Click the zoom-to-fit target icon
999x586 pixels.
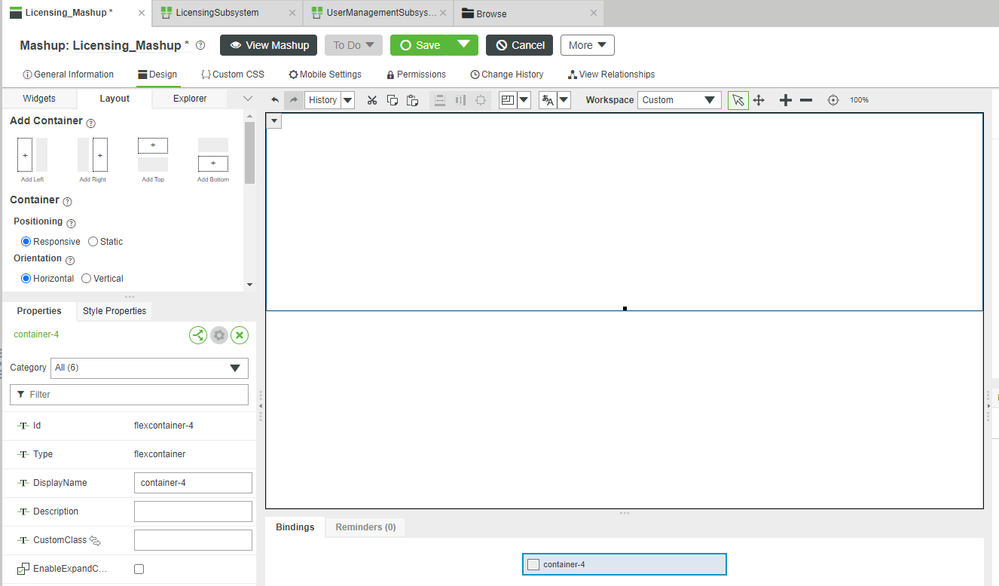833,100
